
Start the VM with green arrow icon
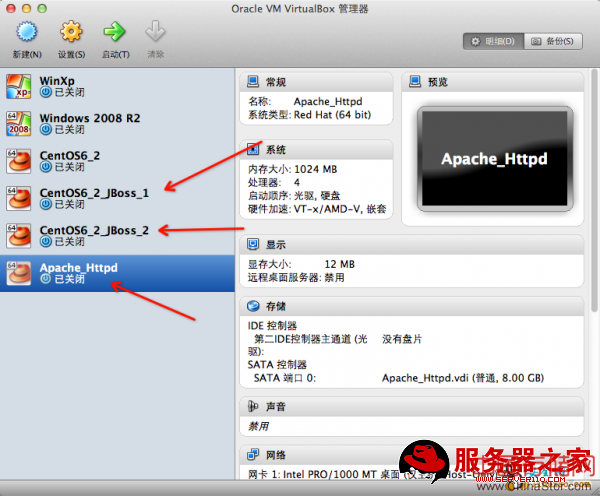pos(114,33)
